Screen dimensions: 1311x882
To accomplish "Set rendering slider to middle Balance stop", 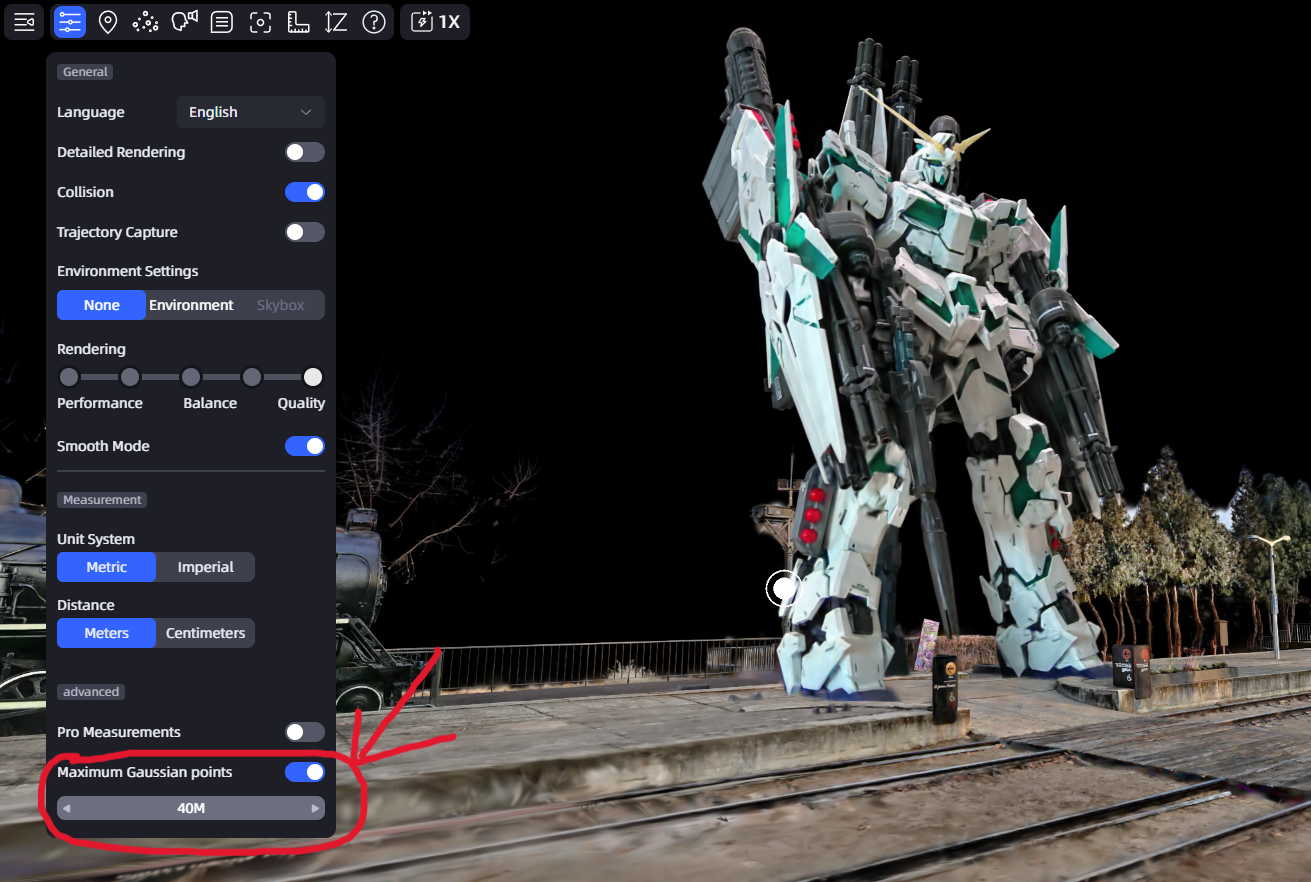I will (x=191, y=377).
